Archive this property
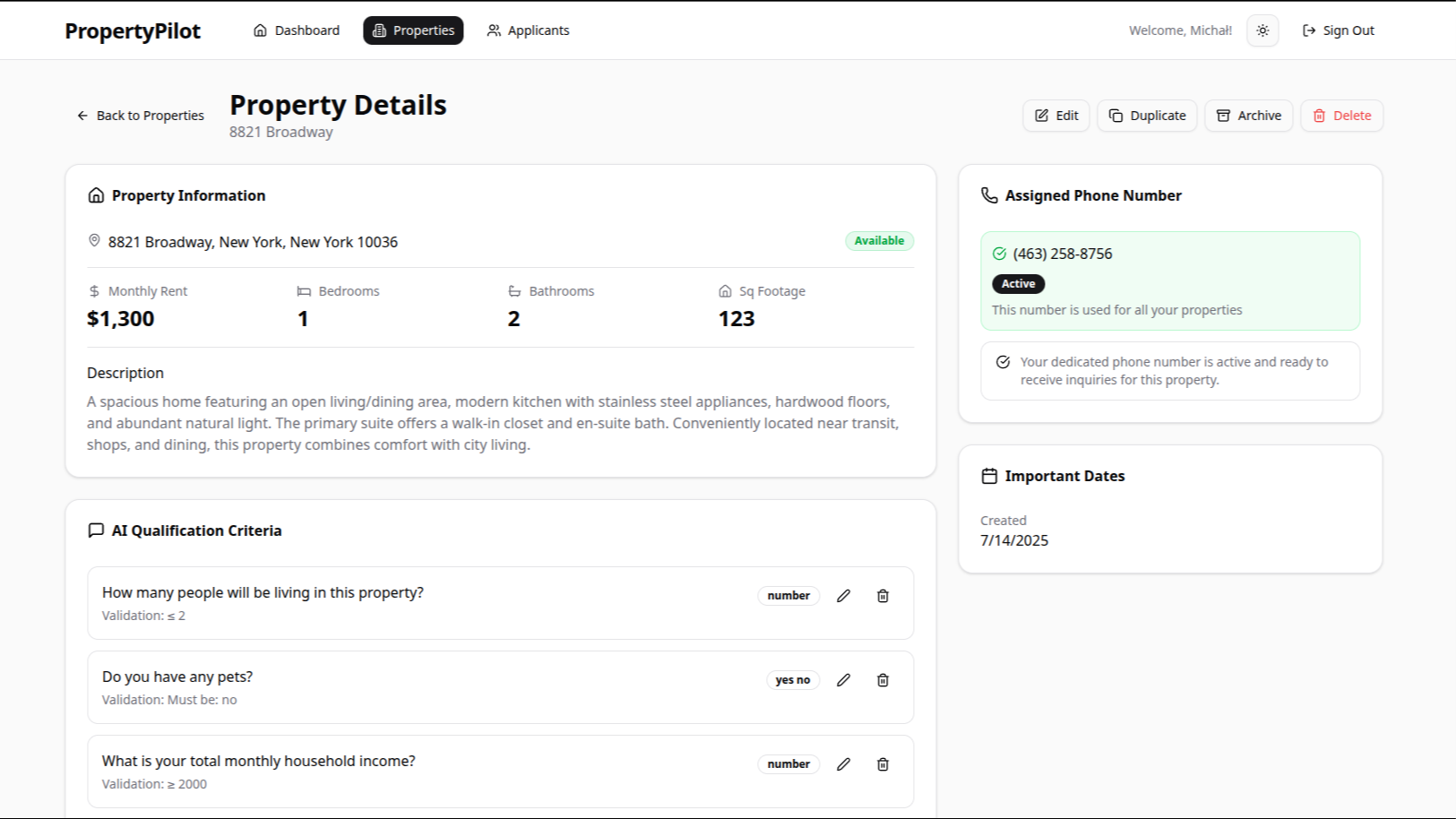The width and height of the screenshot is (1456, 819). [x=1248, y=115]
